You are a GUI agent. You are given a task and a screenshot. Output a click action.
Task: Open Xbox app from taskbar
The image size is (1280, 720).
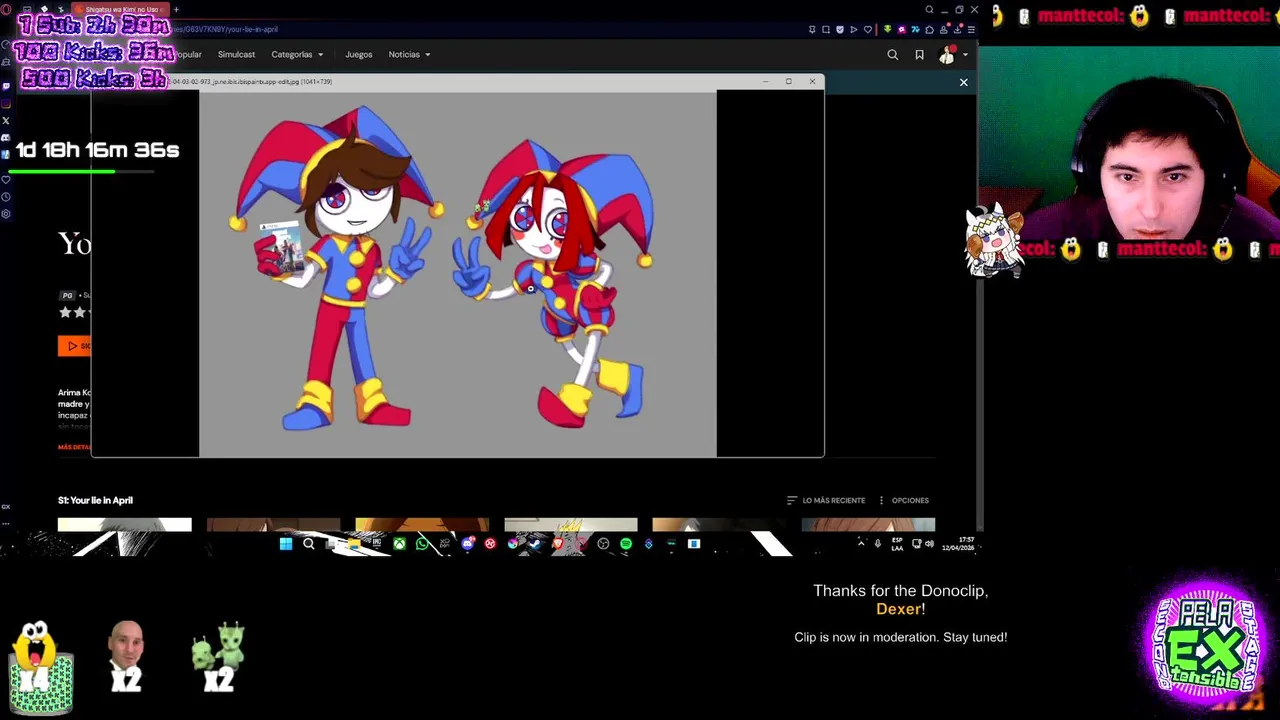pyautogui.click(x=399, y=544)
